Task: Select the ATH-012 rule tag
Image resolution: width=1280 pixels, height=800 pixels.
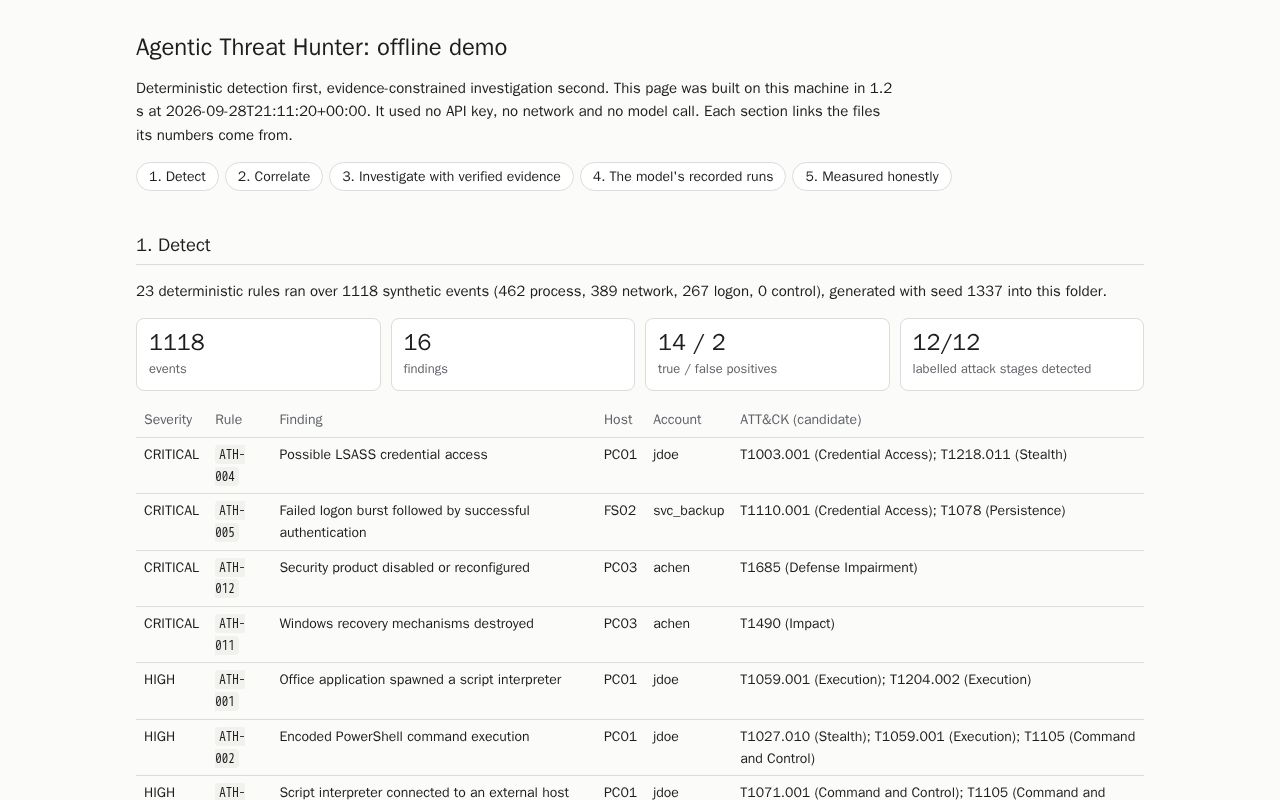Action: [x=230, y=578]
